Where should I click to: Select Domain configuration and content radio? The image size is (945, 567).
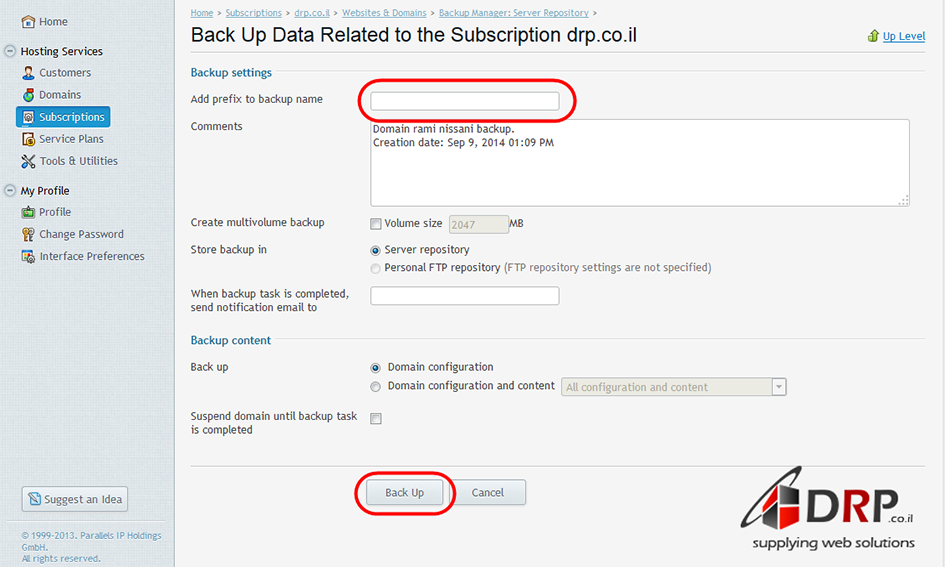pos(376,387)
